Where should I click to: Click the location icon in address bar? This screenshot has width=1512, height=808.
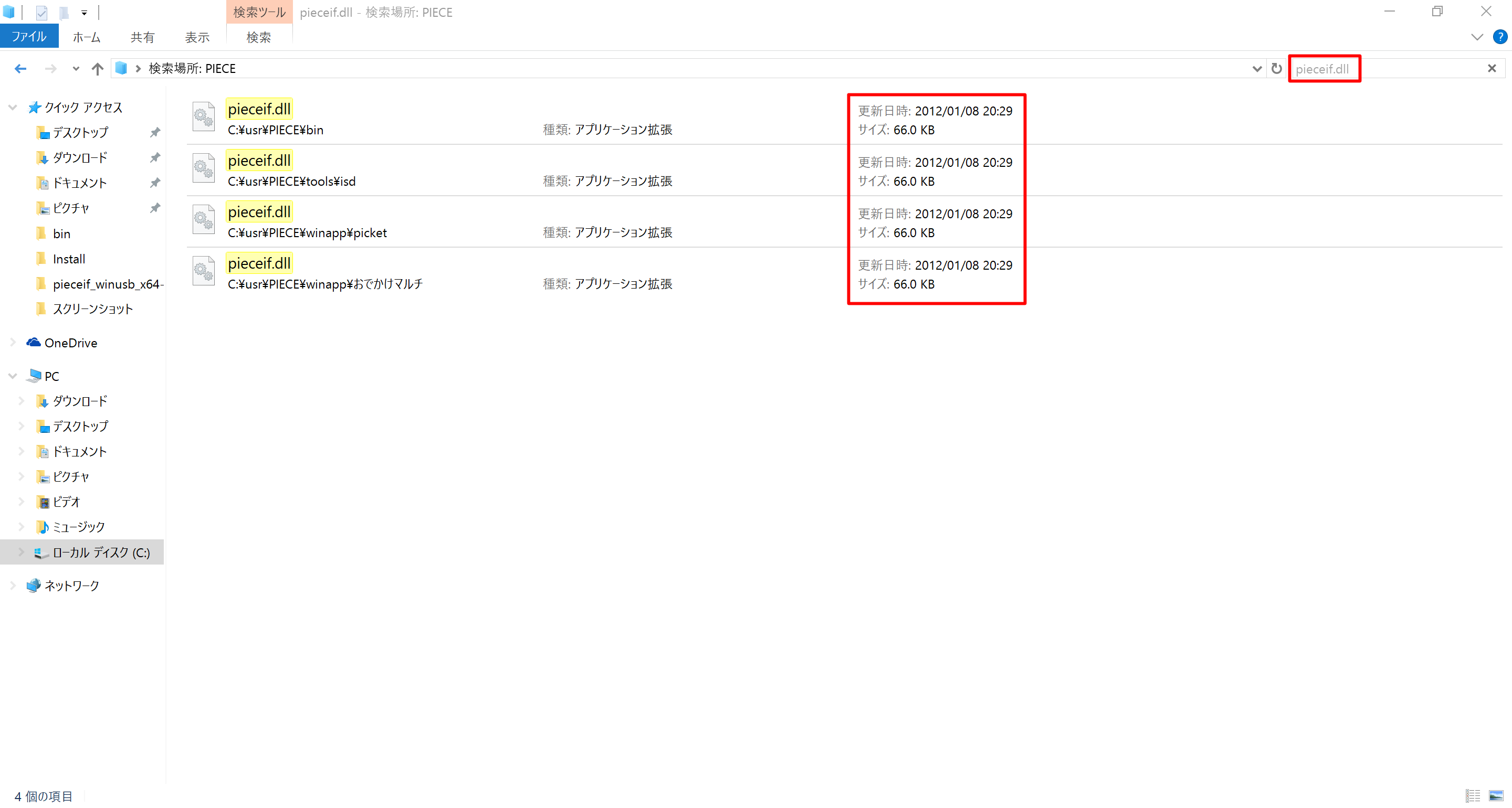[121, 69]
